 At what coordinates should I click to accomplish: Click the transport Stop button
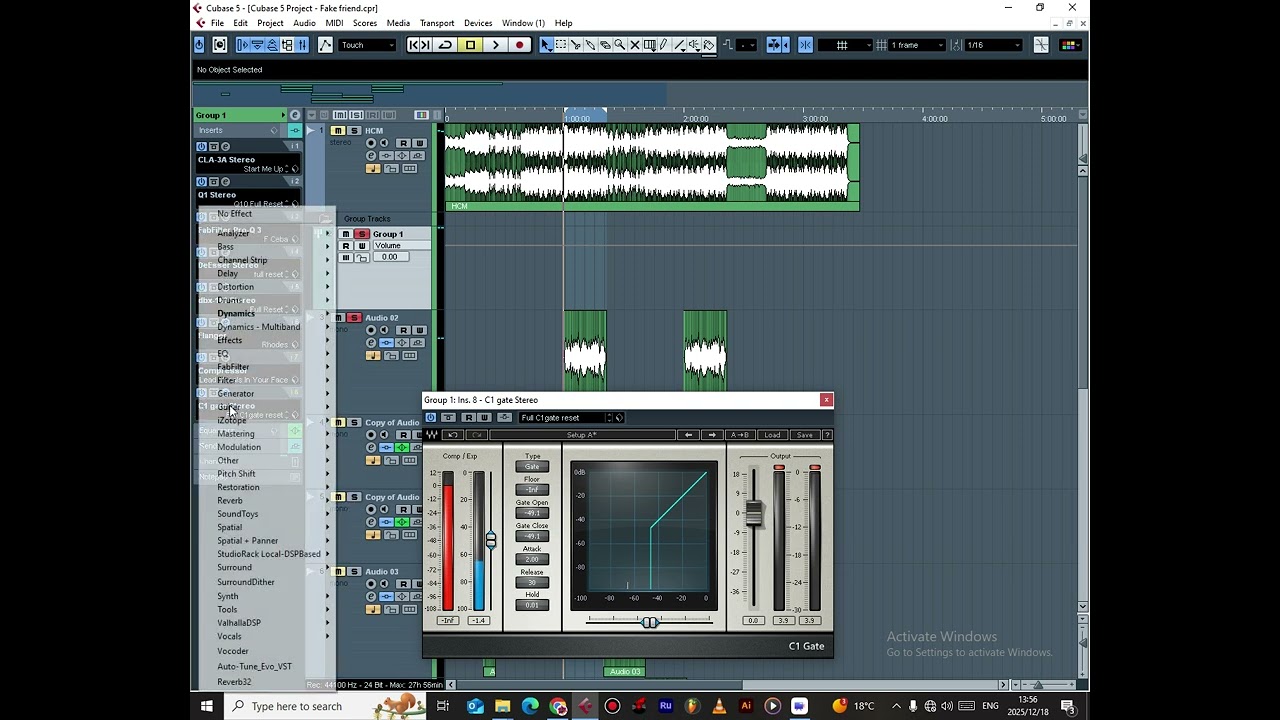tap(470, 45)
